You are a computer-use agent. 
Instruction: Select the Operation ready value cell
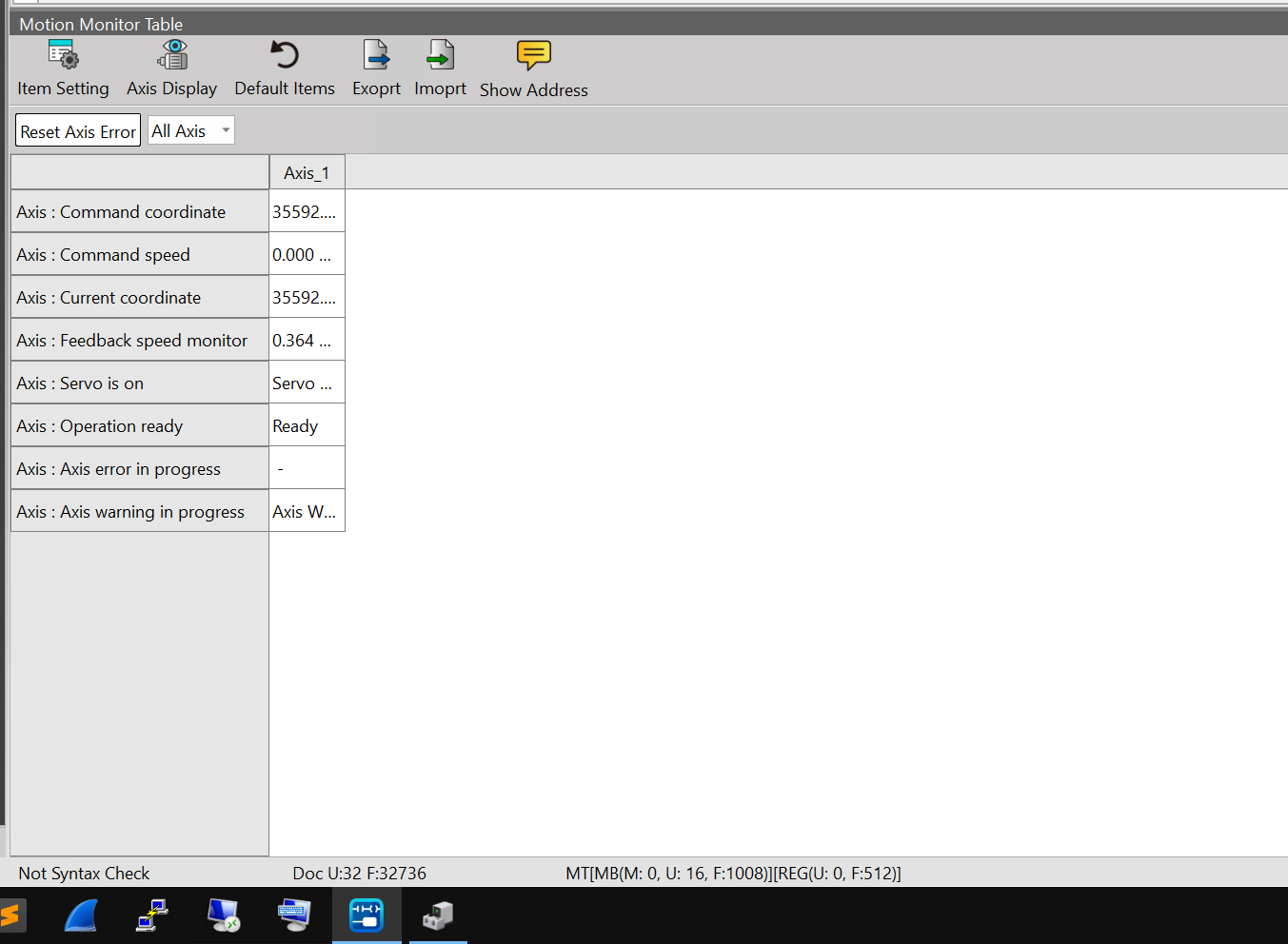307,426
